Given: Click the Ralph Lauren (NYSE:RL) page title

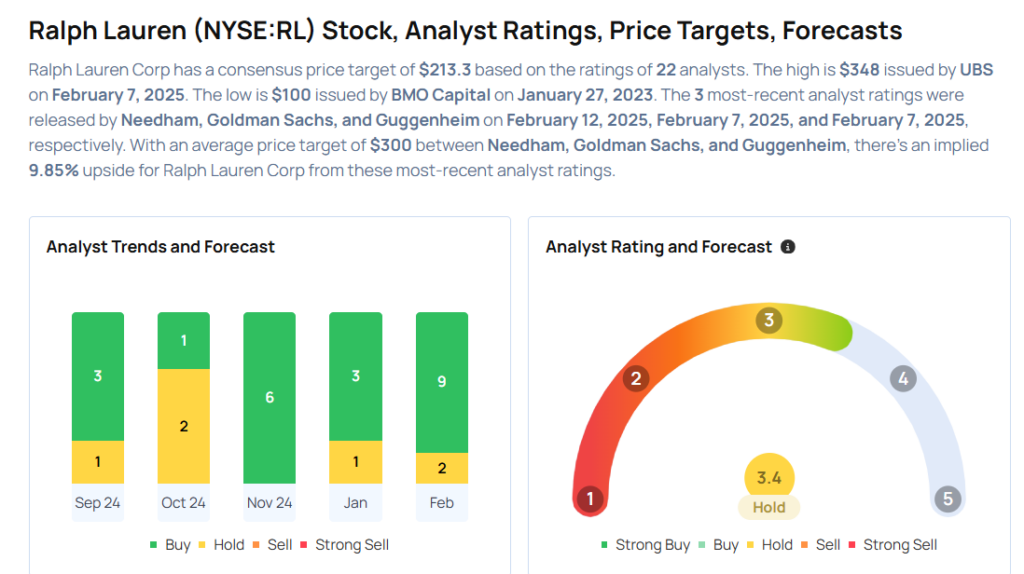Looking at the screenshot, I should pos(465,30).
